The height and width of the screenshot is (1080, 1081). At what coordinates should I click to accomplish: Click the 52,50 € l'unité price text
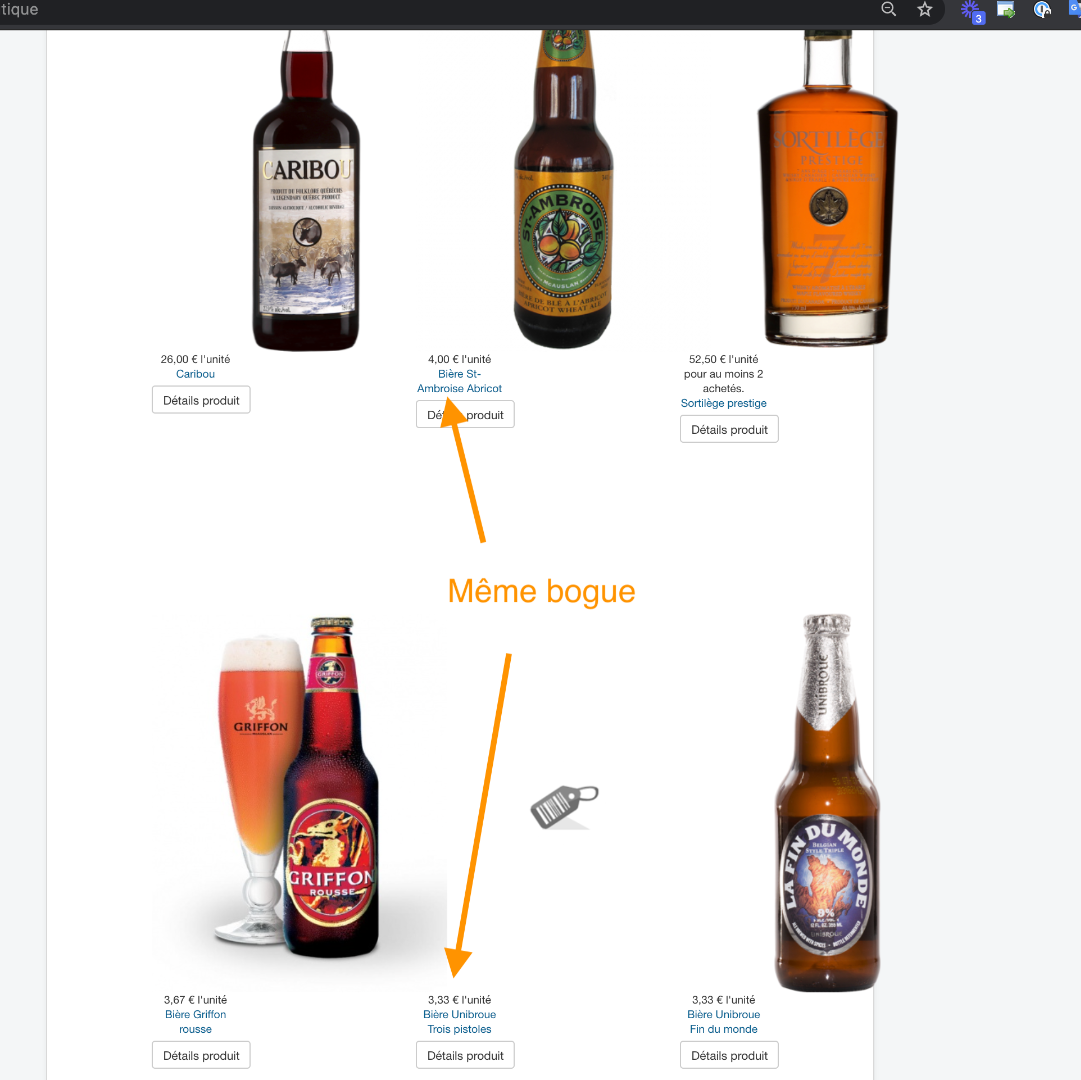[723, 359]
